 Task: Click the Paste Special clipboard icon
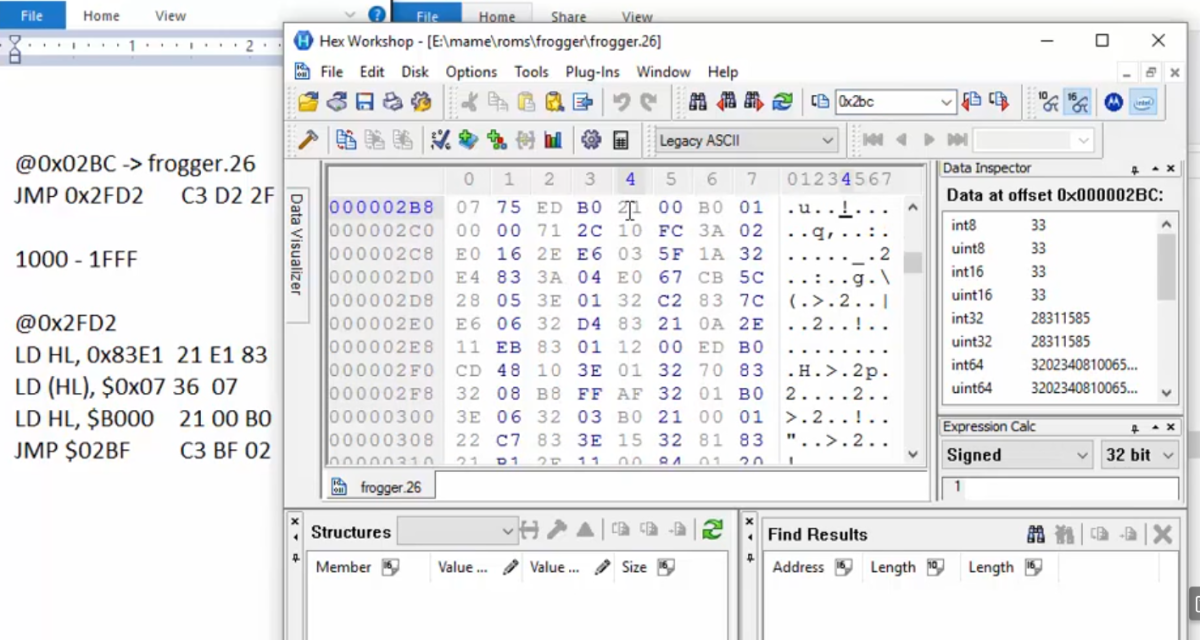pyautogui.click(x=554, y=102)
